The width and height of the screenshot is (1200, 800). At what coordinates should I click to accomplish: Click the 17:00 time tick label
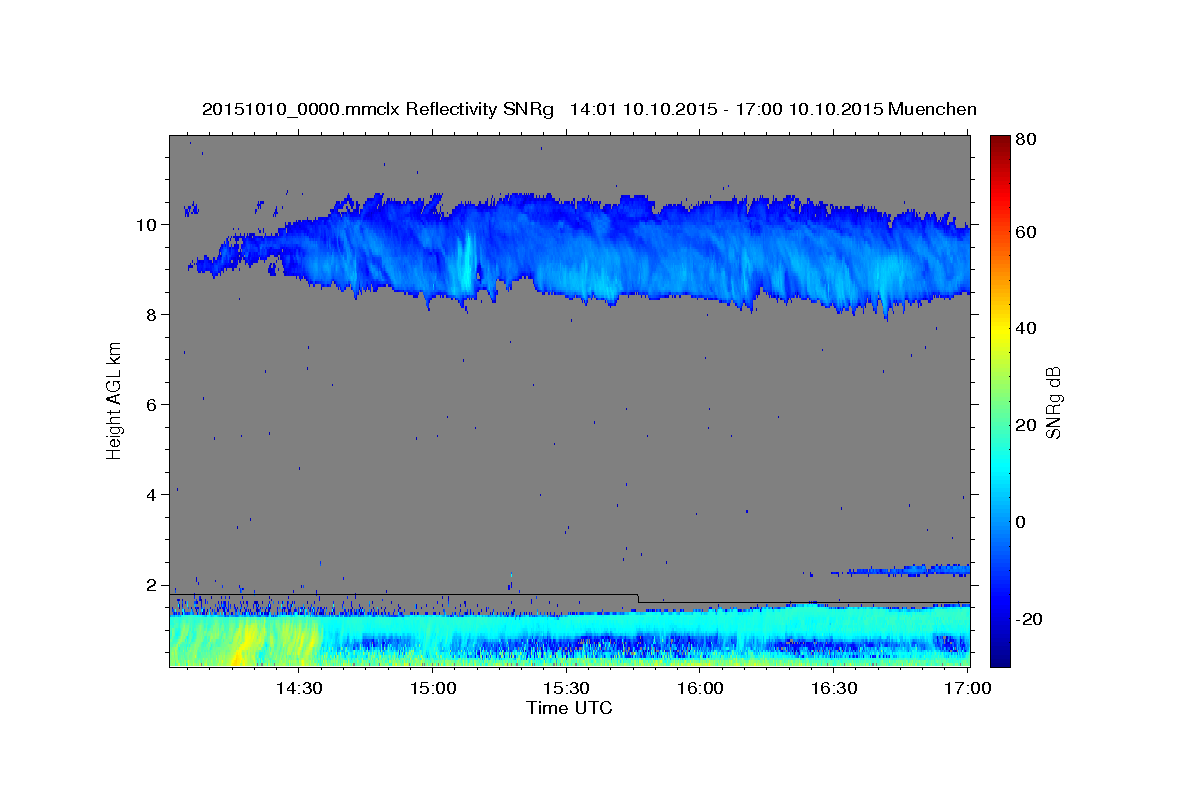[x=967, y=688]
